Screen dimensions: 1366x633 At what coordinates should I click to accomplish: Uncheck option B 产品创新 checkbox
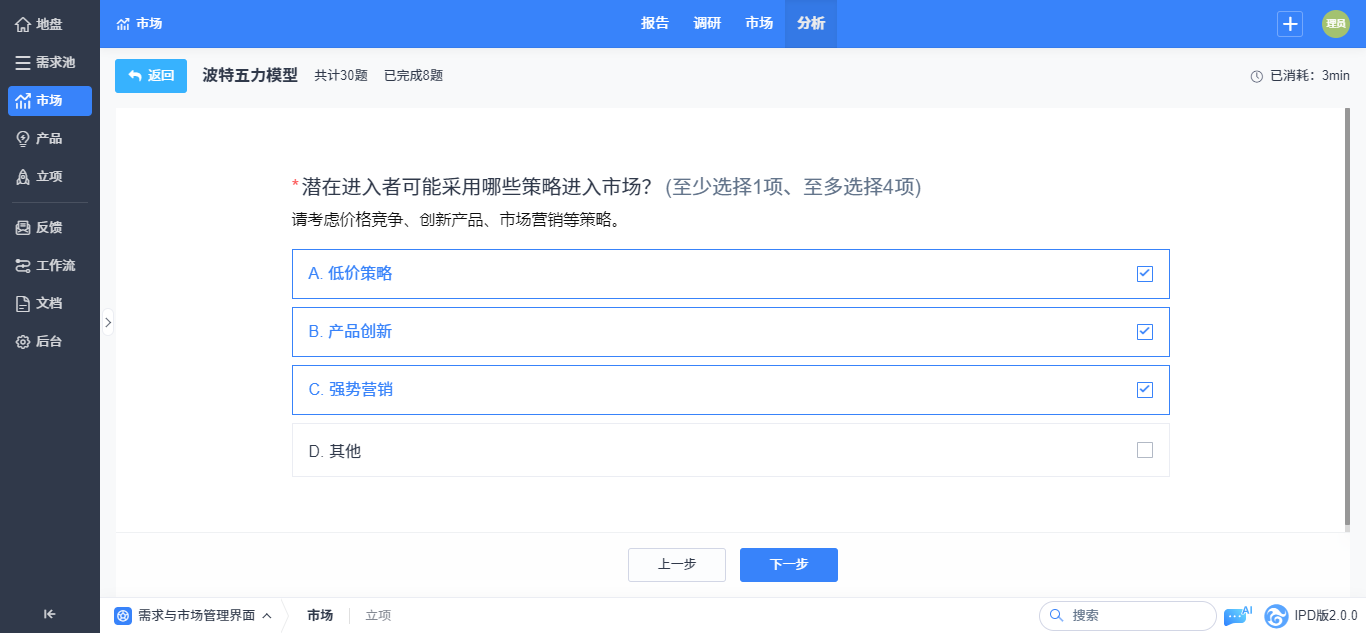click(1145, 332)
